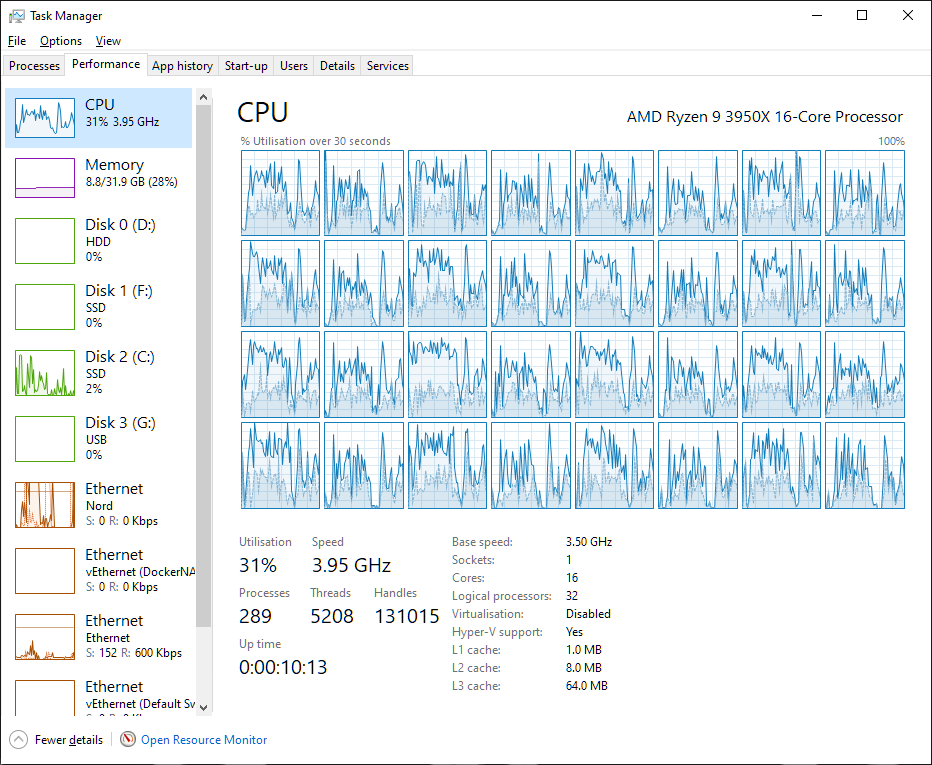Select Disk 1 (F:) SSD graph icon
The image size is (932, 765).
coord(45,306)
